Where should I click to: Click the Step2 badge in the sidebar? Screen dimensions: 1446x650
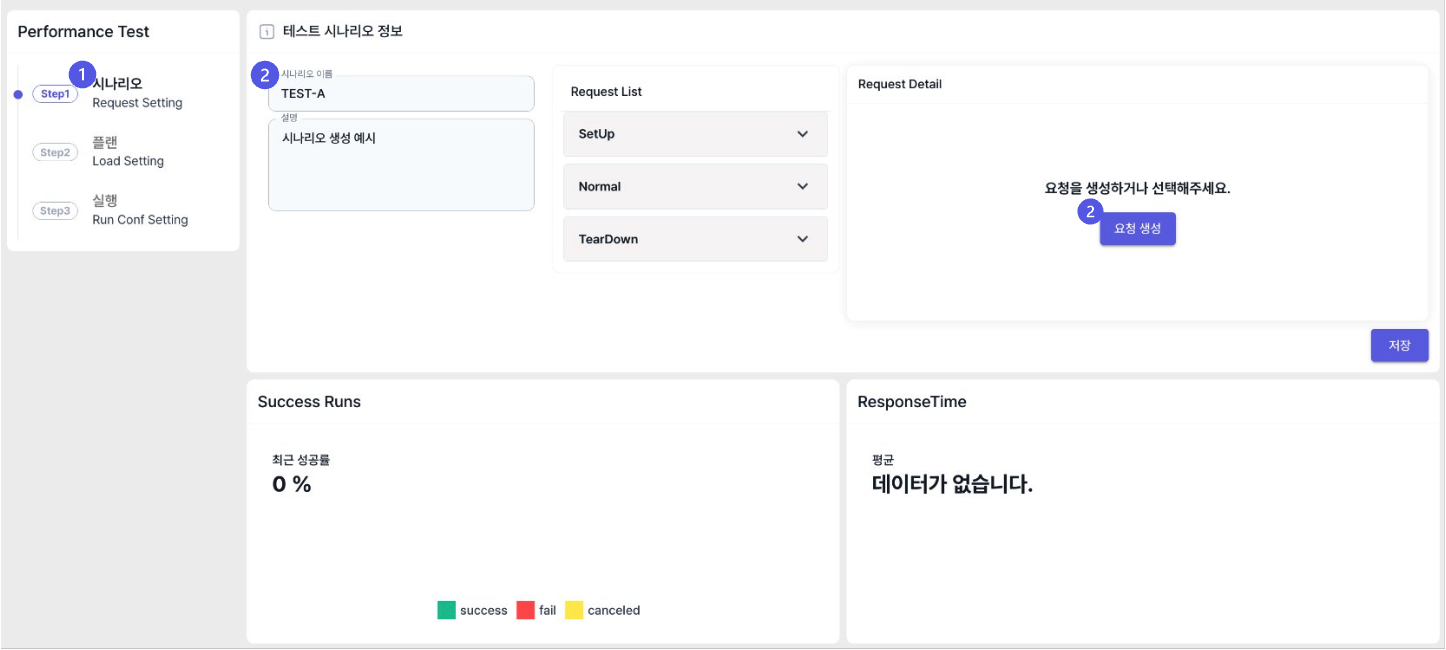55,153
